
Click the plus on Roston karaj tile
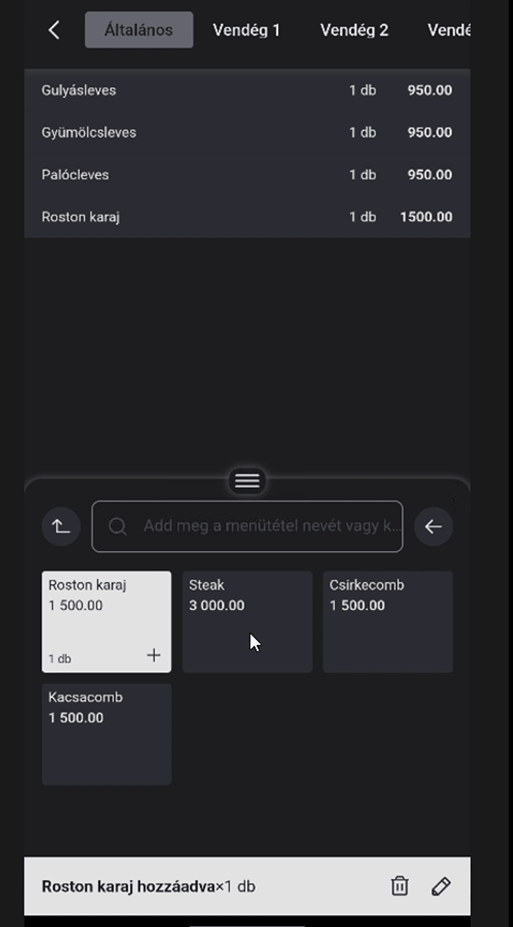coord(154,655)
